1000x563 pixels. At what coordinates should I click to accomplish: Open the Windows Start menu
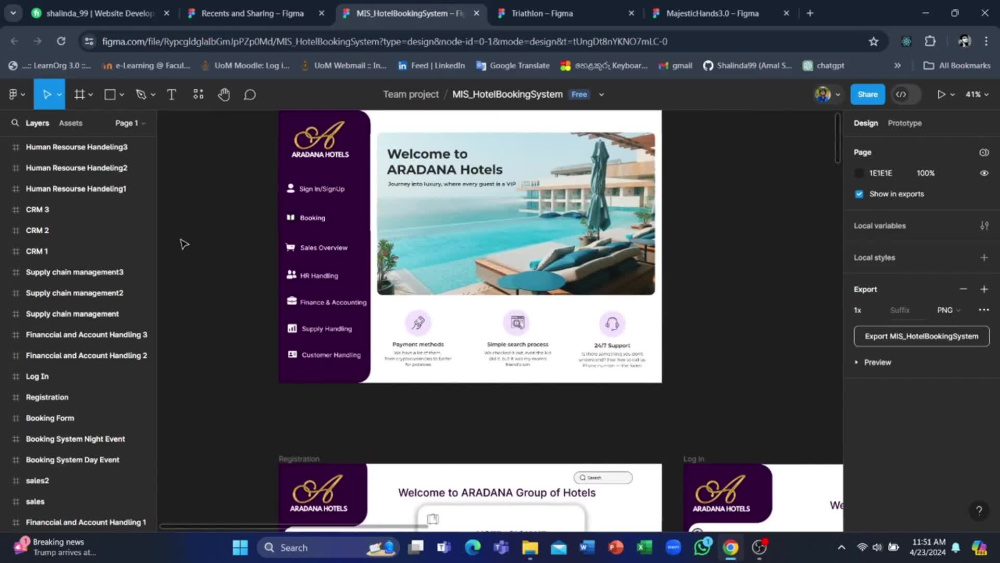tap(240, 547)
